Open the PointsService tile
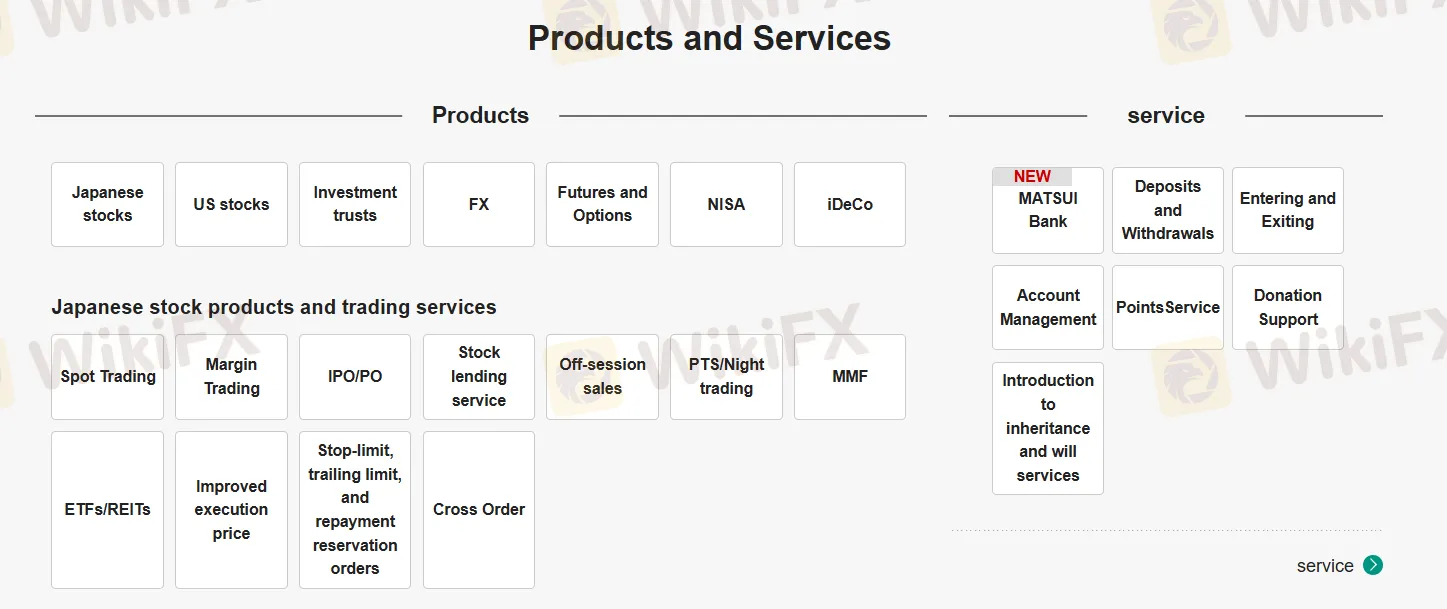 (1168, 307)
